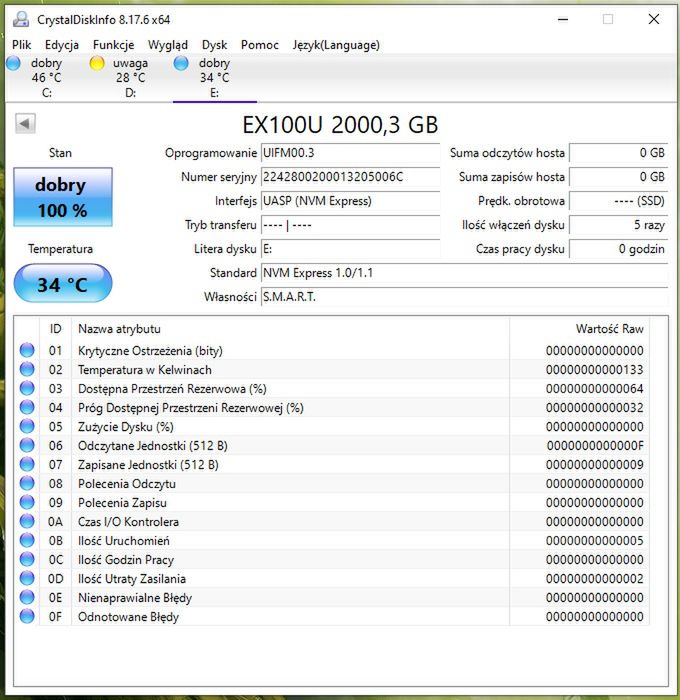
Task: Open the Dysk menu
Action: 214,45
